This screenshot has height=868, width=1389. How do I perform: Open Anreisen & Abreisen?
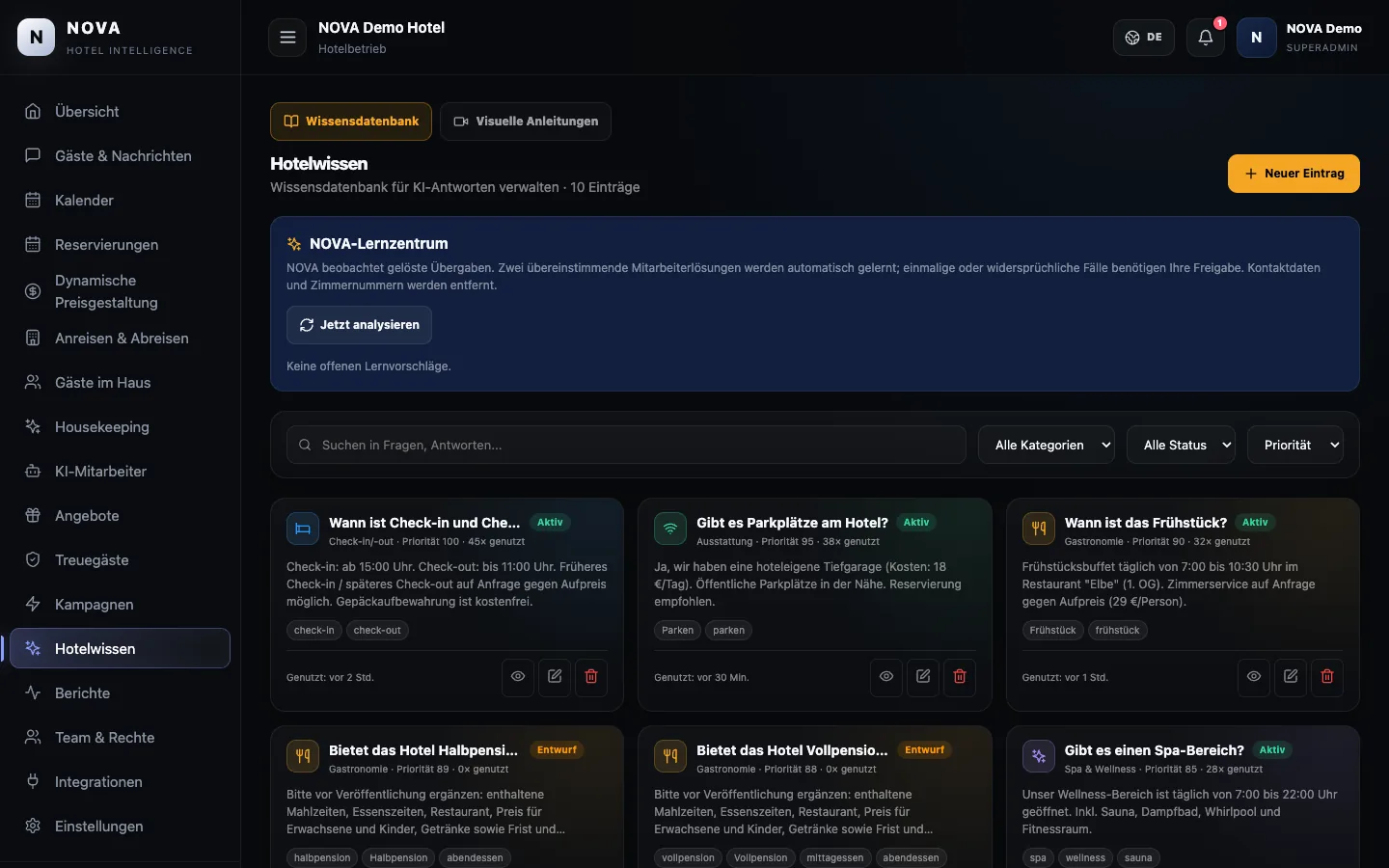click(x=120, y=338)
